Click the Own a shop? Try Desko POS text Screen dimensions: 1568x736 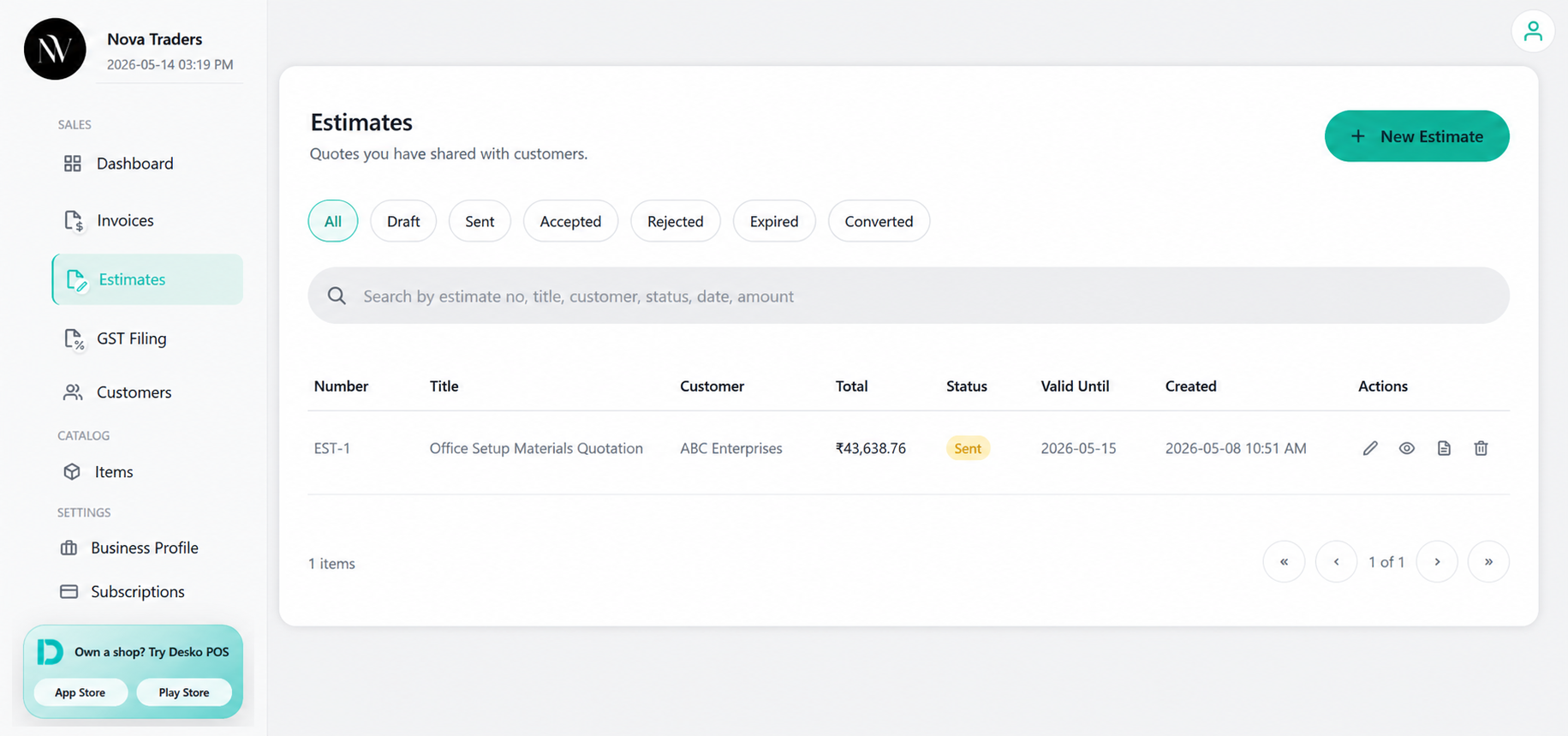coord(152,652)
